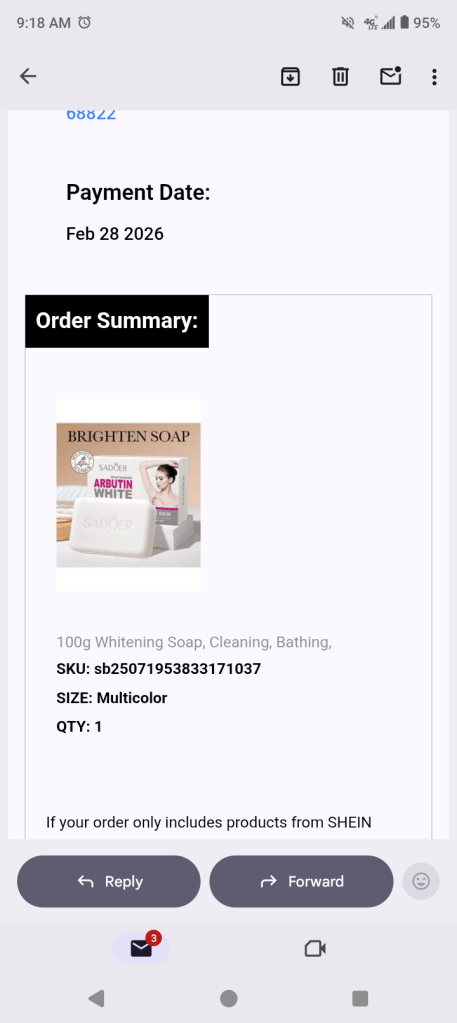The height and width of the screenshot is (1023, 457).
Task: Tap the 100g Whitening Soap product title
Action: click(x=194, y=642)
